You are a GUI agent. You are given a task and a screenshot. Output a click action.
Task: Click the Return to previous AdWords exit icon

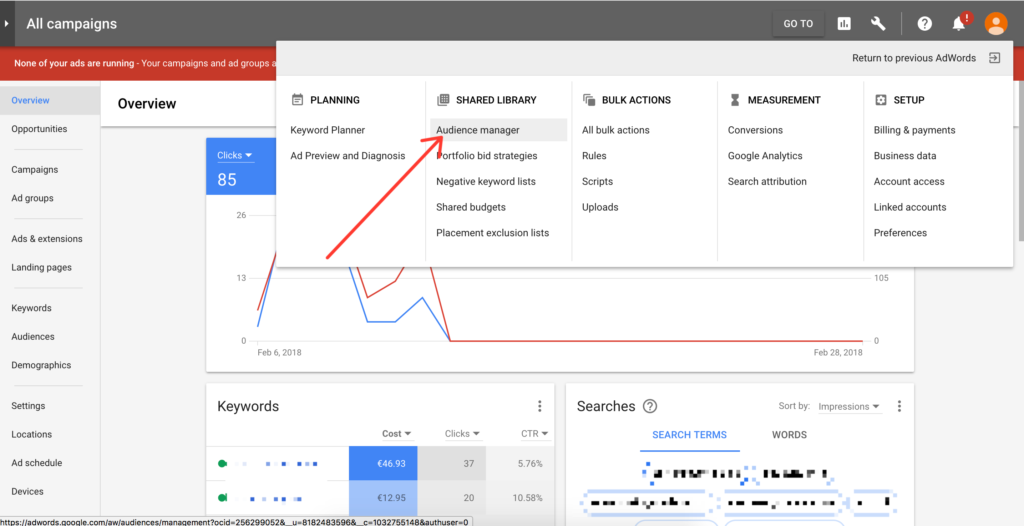tap(994, 58)
